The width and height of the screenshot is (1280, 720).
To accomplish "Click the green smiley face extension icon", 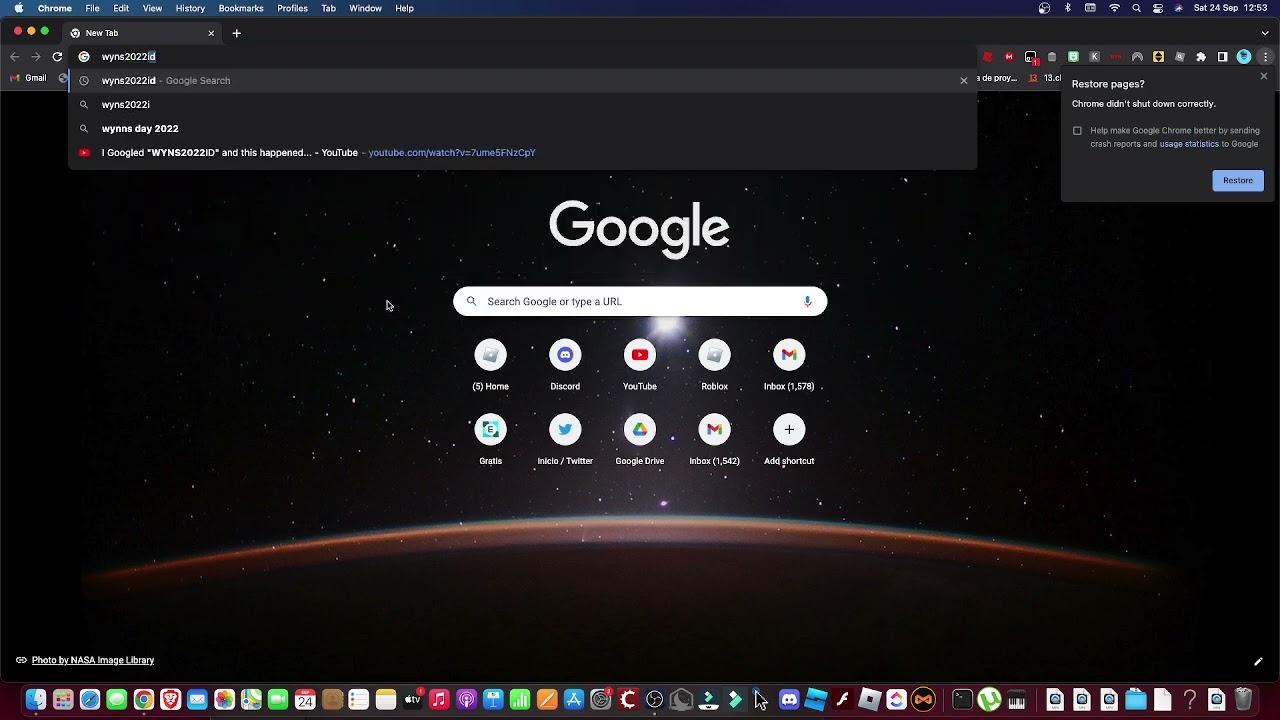I will coord(1073,57).
